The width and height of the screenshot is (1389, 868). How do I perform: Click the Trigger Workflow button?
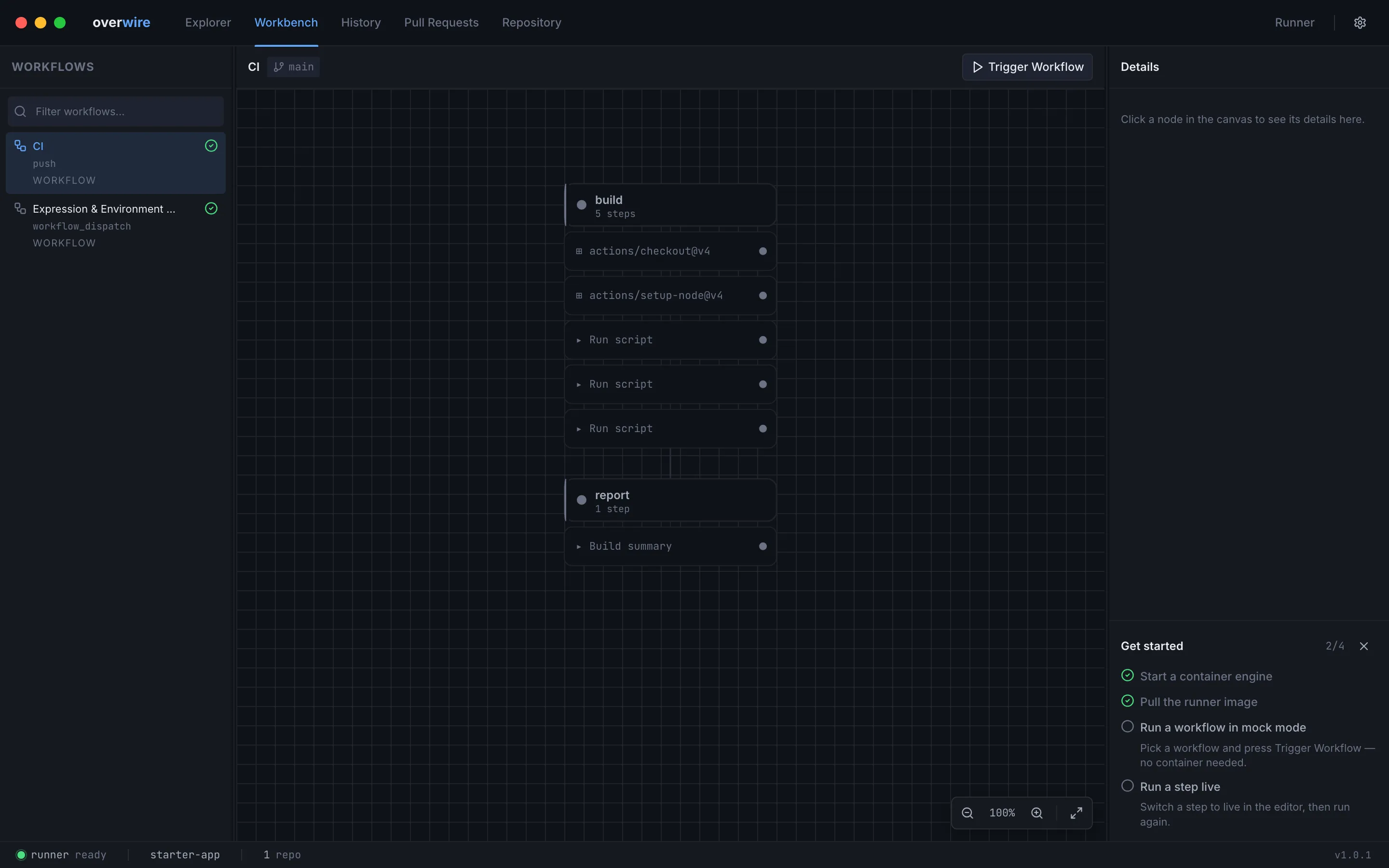tap(1027, 67)
